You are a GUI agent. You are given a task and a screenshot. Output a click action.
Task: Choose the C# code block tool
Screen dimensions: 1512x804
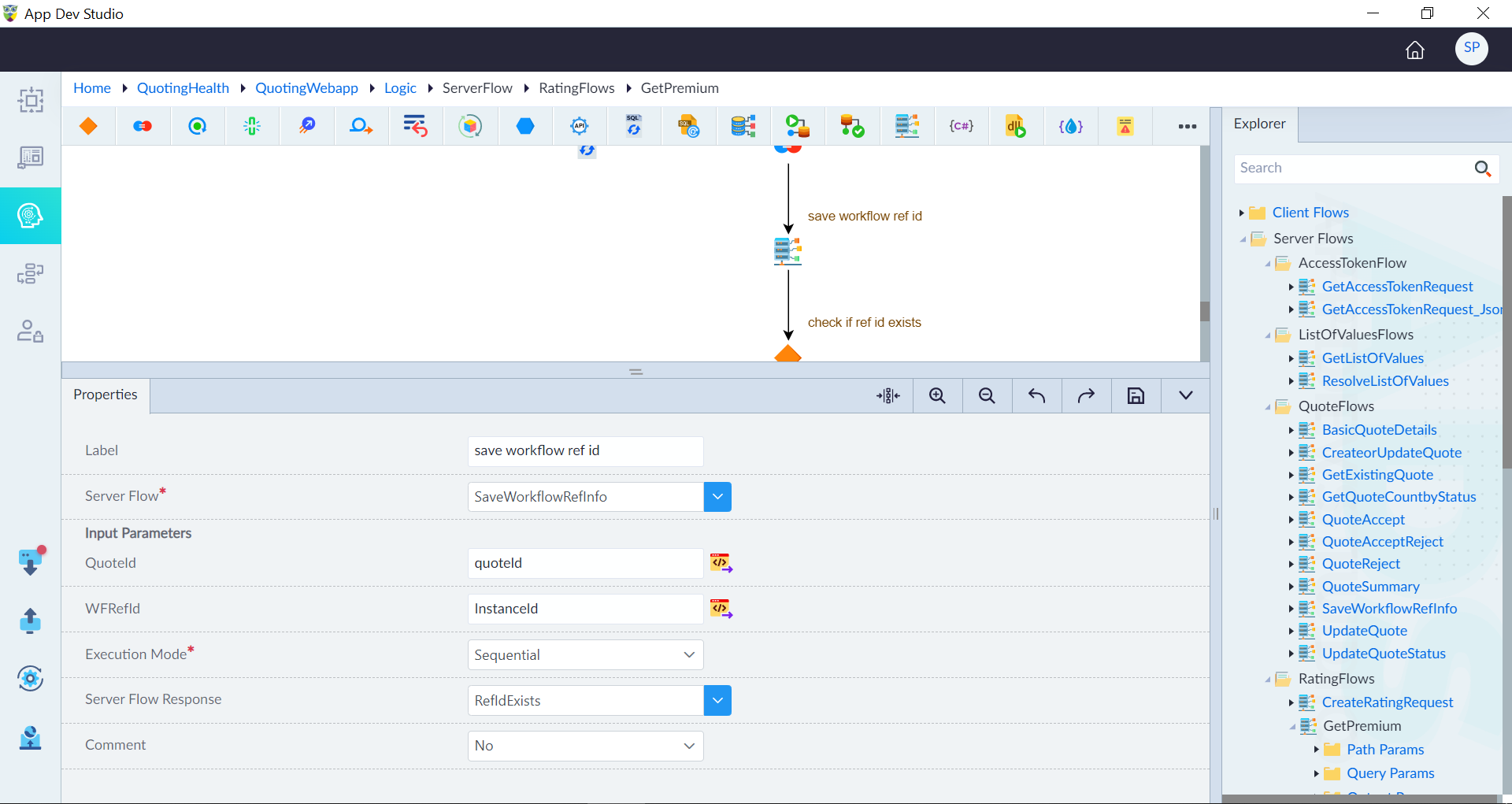pos(962,126)
